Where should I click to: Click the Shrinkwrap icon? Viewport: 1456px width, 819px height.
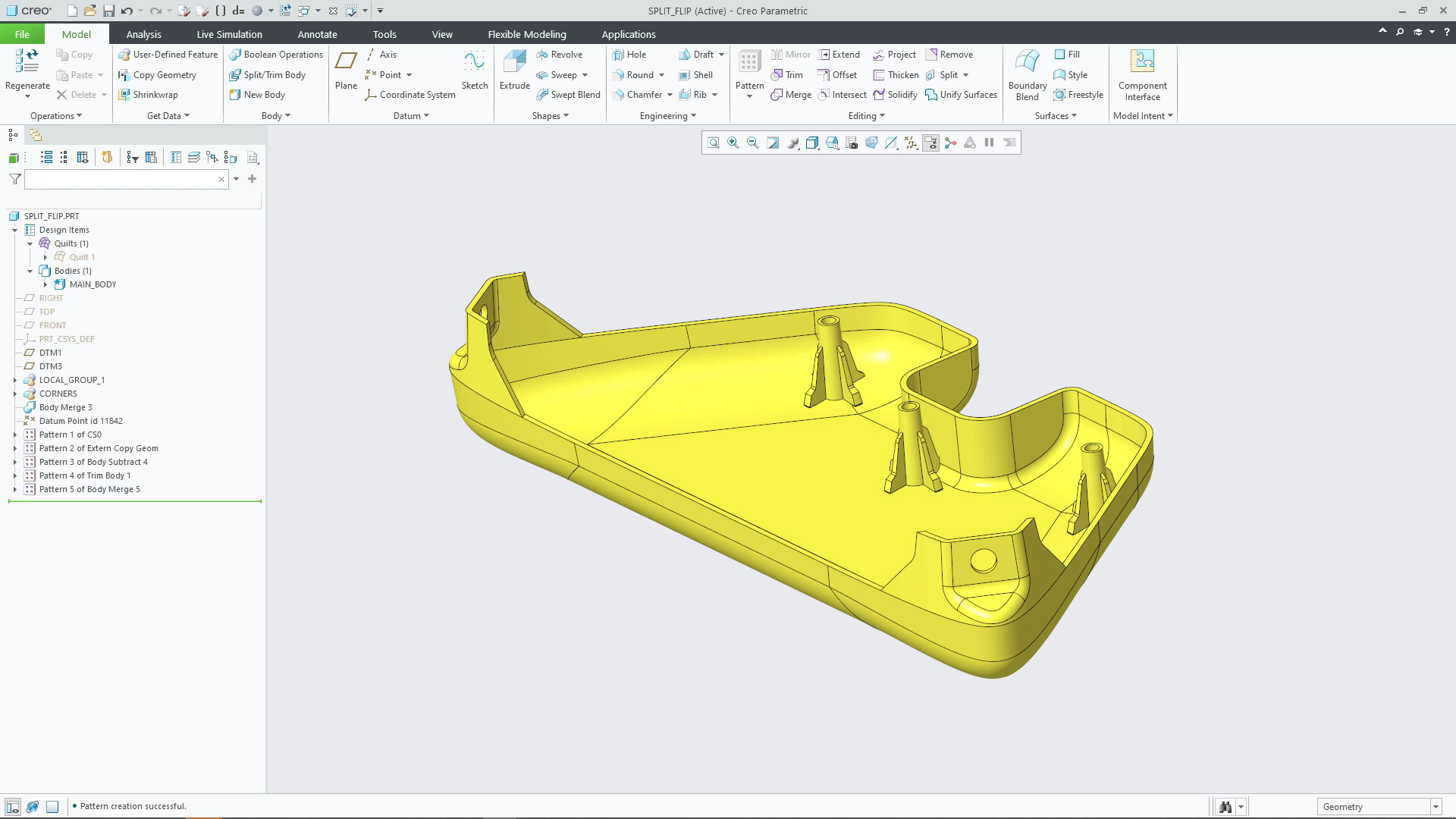click(124, 95)
